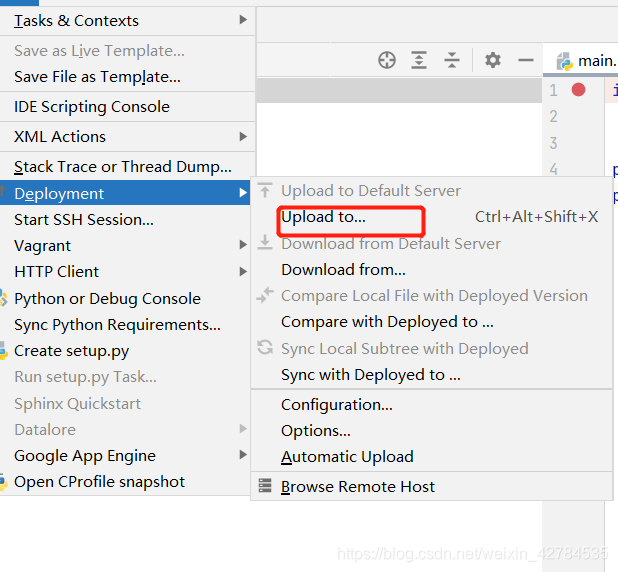The height and width of the screenshot is (572, 618).
Task: Choose Sync with Deployed to ...
Action: pyautogui.click(x=432, y=375)
